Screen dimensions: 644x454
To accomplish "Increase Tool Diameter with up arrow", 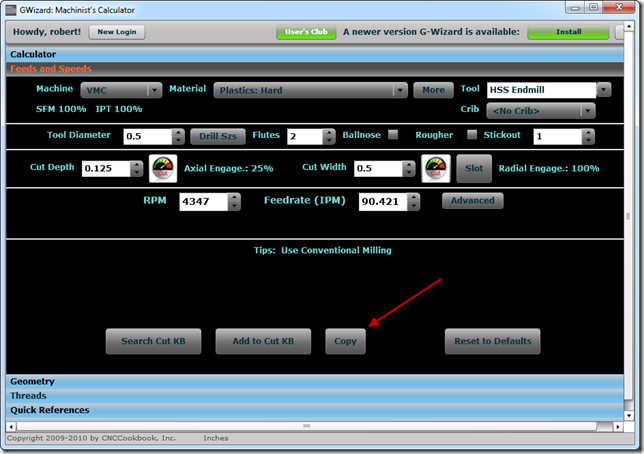I will click(x=178, y=133).
